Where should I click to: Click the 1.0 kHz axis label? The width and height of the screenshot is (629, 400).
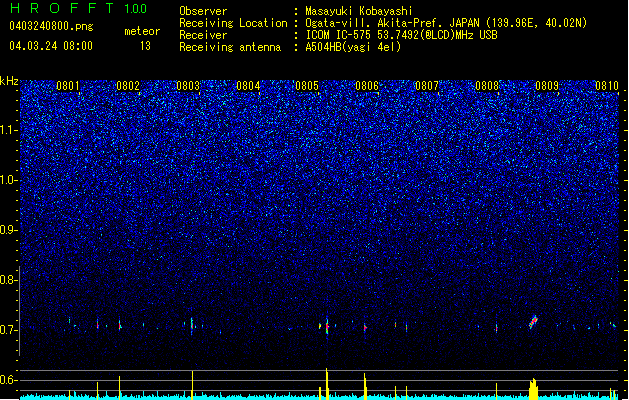coord(9,180)
